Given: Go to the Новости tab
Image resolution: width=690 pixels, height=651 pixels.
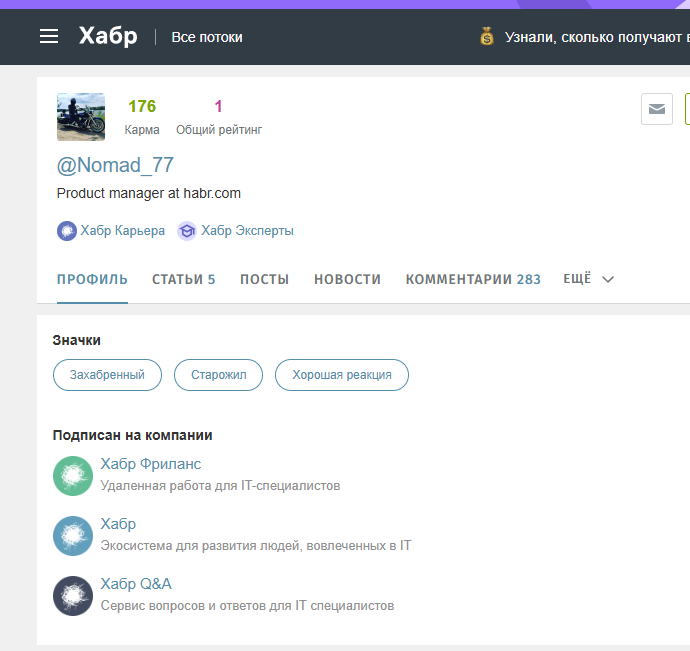Looking at the screenshot, I should [347, 280].
